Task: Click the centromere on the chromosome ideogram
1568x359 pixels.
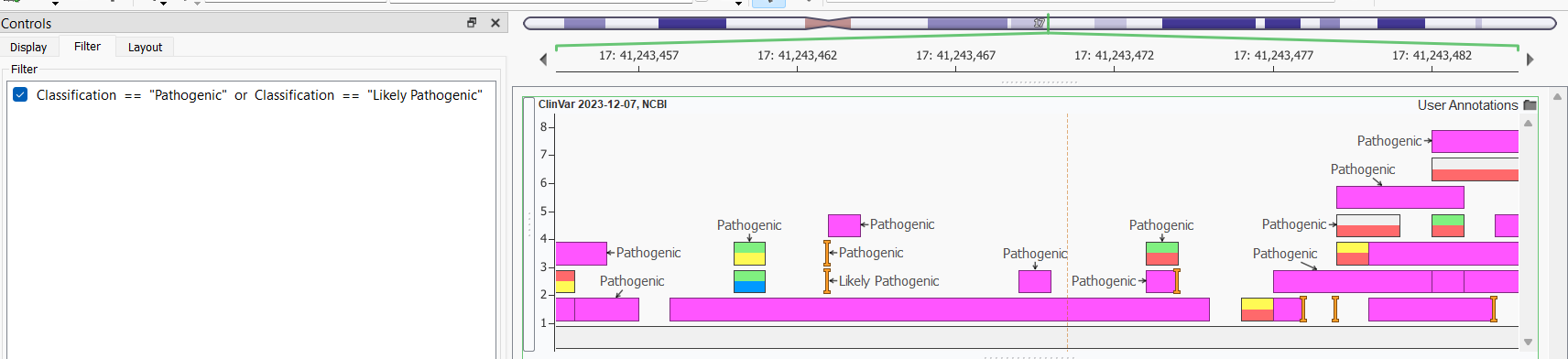Action: tap(828, 23)
